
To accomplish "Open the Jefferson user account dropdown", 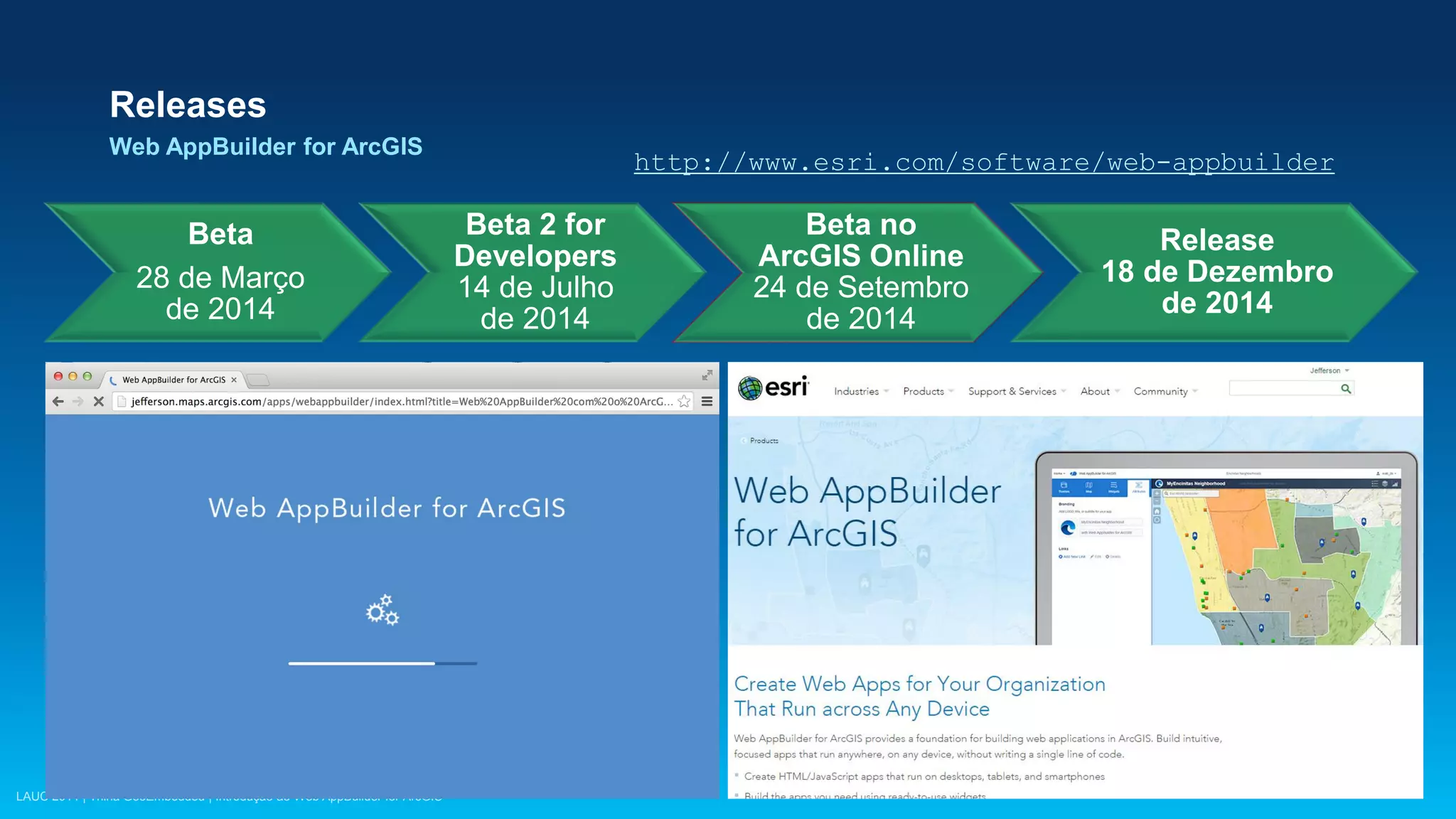I will click(x=1329, y=370).
